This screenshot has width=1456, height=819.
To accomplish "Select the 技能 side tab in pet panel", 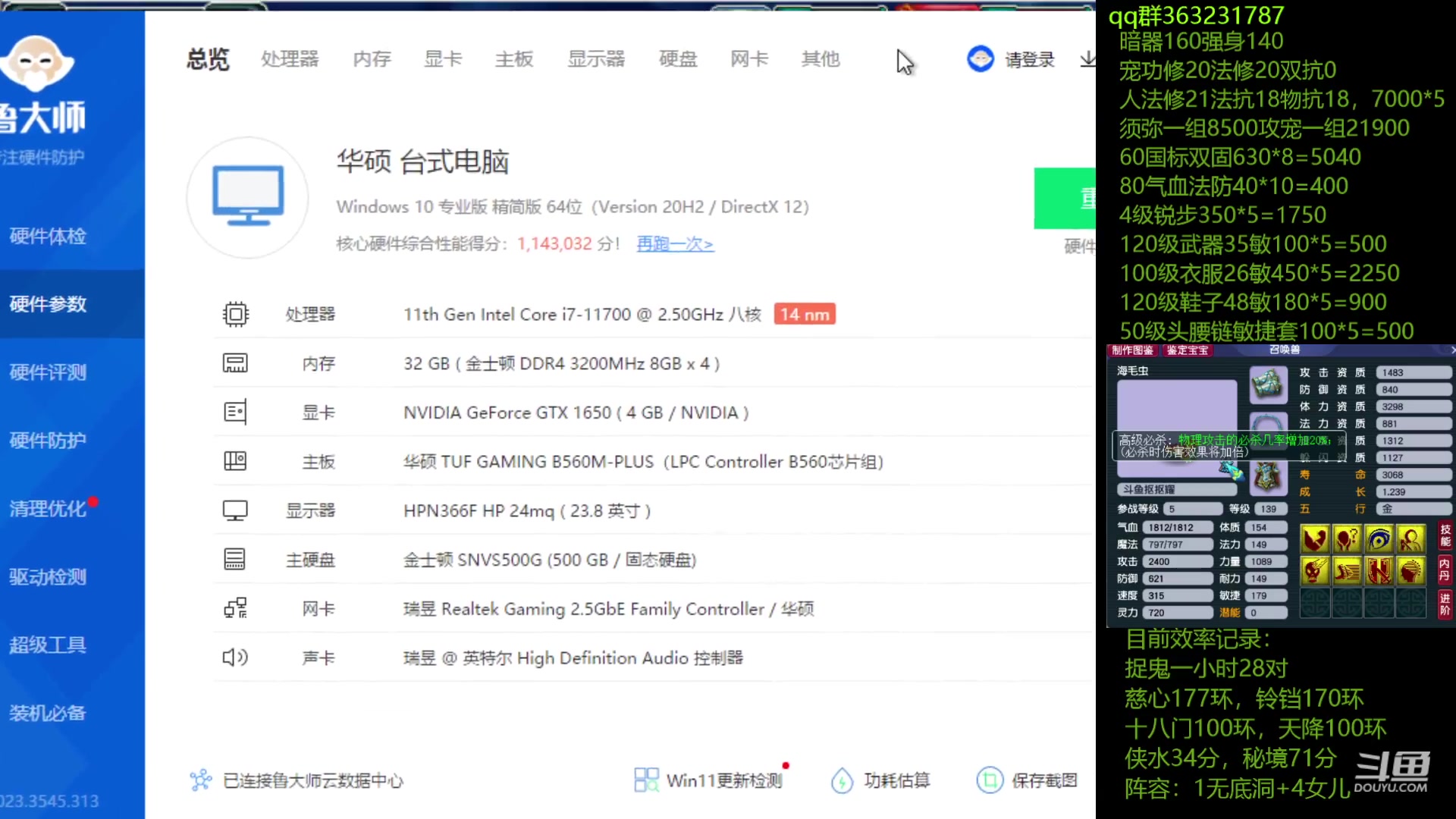I will click(1445, 535).
